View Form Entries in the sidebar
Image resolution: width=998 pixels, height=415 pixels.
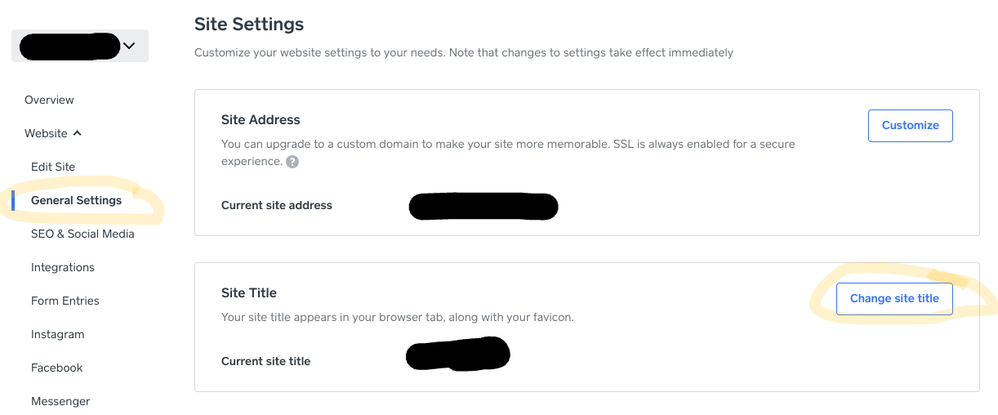pos(65,301)
